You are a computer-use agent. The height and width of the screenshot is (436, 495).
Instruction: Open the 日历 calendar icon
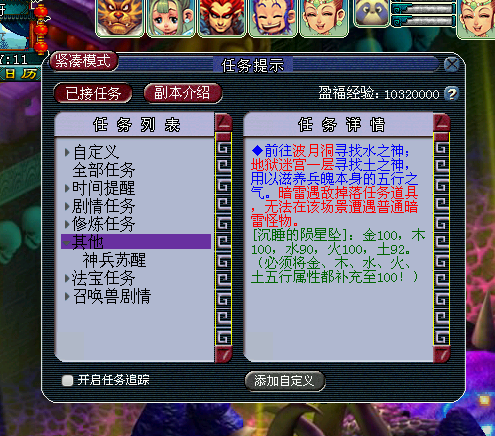pyautogui.click(x=20, y=74)
